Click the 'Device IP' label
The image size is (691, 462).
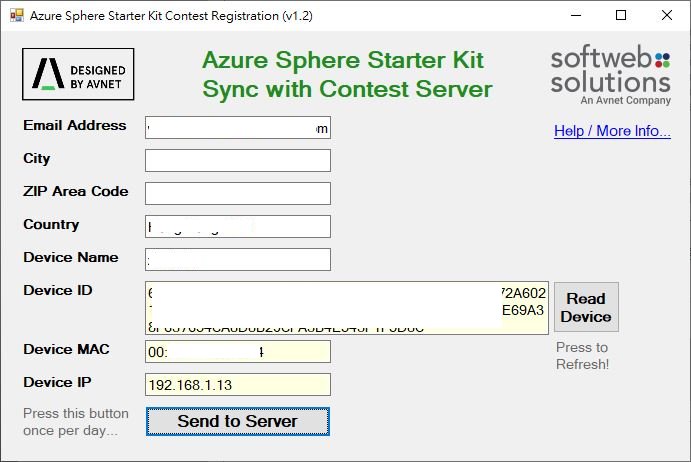(x=57, y=382)
